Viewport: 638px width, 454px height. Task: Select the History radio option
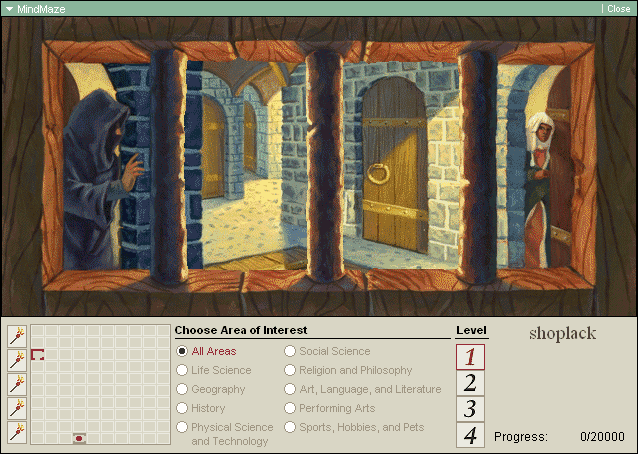click(182, 408)
